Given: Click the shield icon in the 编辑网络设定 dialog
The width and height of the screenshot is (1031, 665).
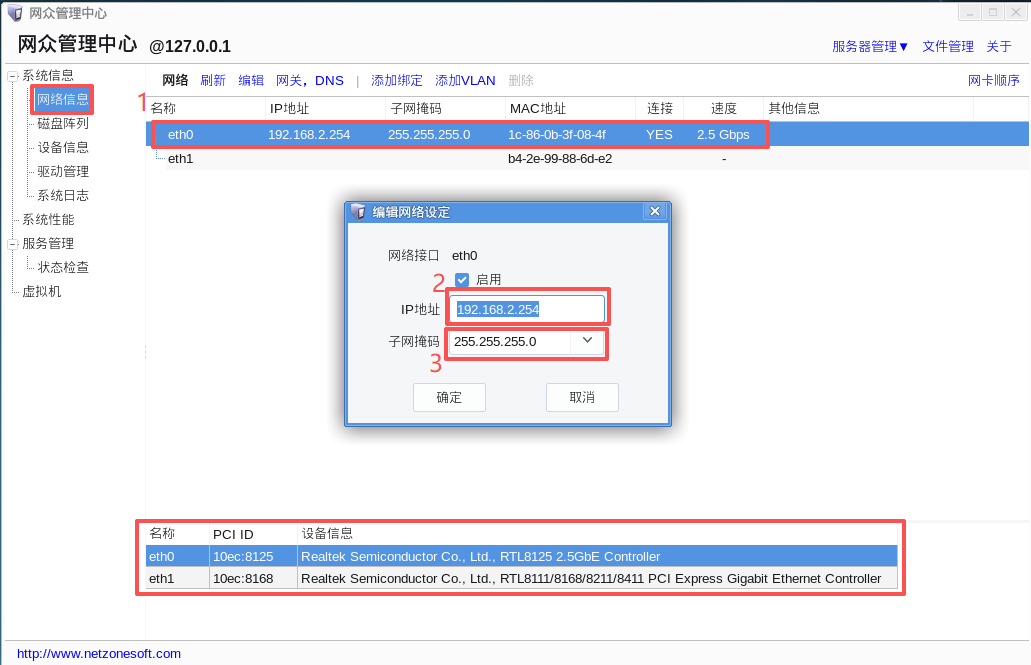Looking at the screenshot, I should [x=358, y=212].
